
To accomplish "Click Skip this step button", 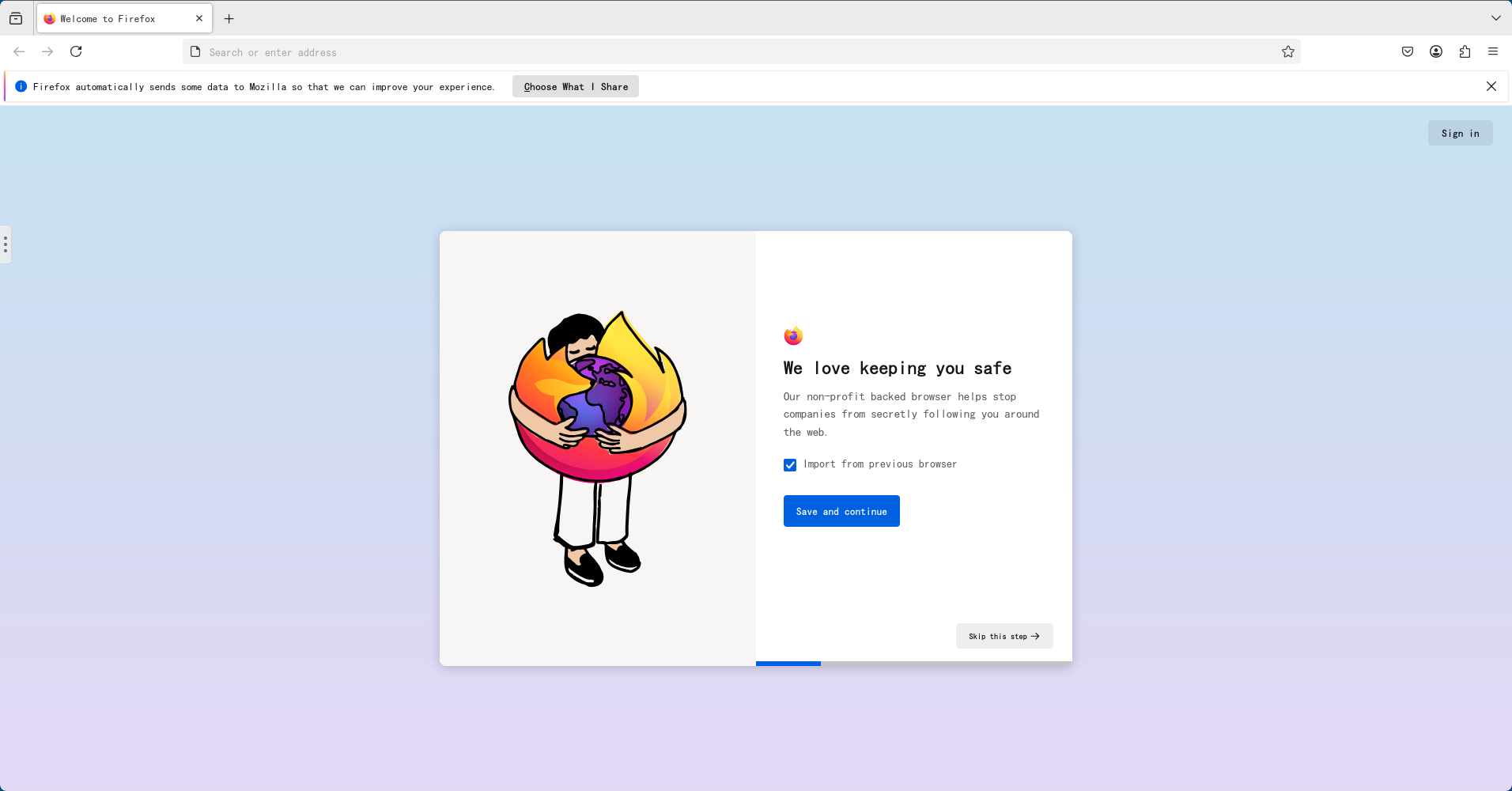I will tap(1004, 636).
